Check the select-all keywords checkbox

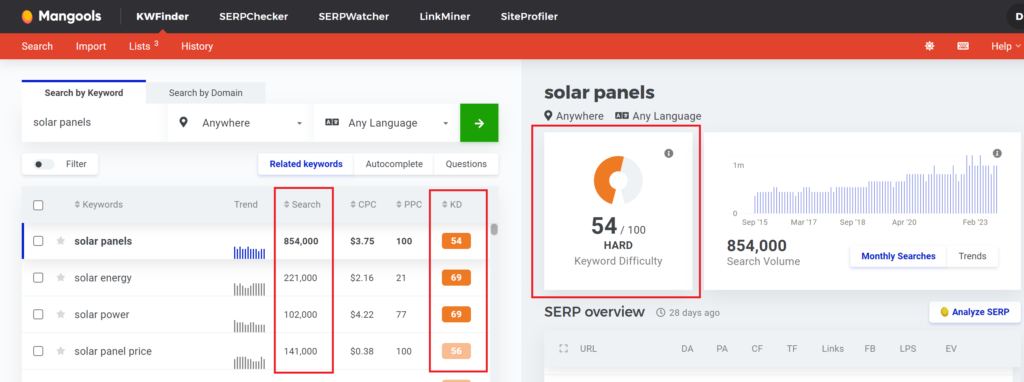(x=38, y=205)
